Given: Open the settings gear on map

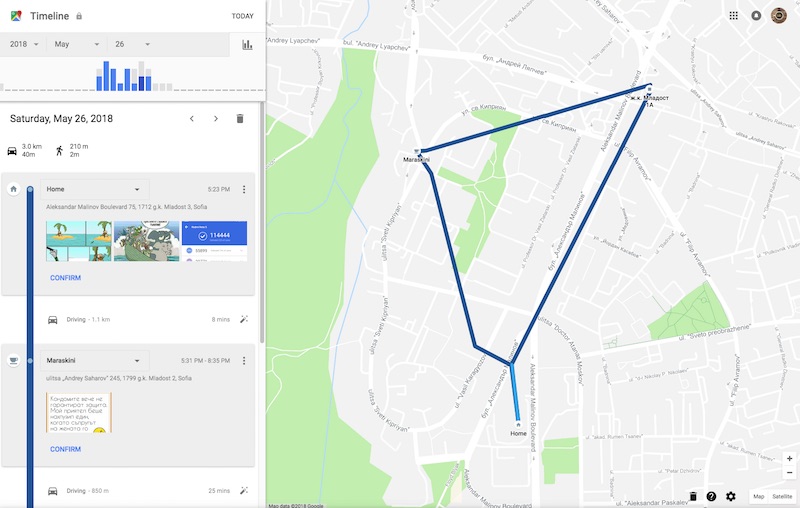Looking at the screenshot, I should tap(731, 496).
